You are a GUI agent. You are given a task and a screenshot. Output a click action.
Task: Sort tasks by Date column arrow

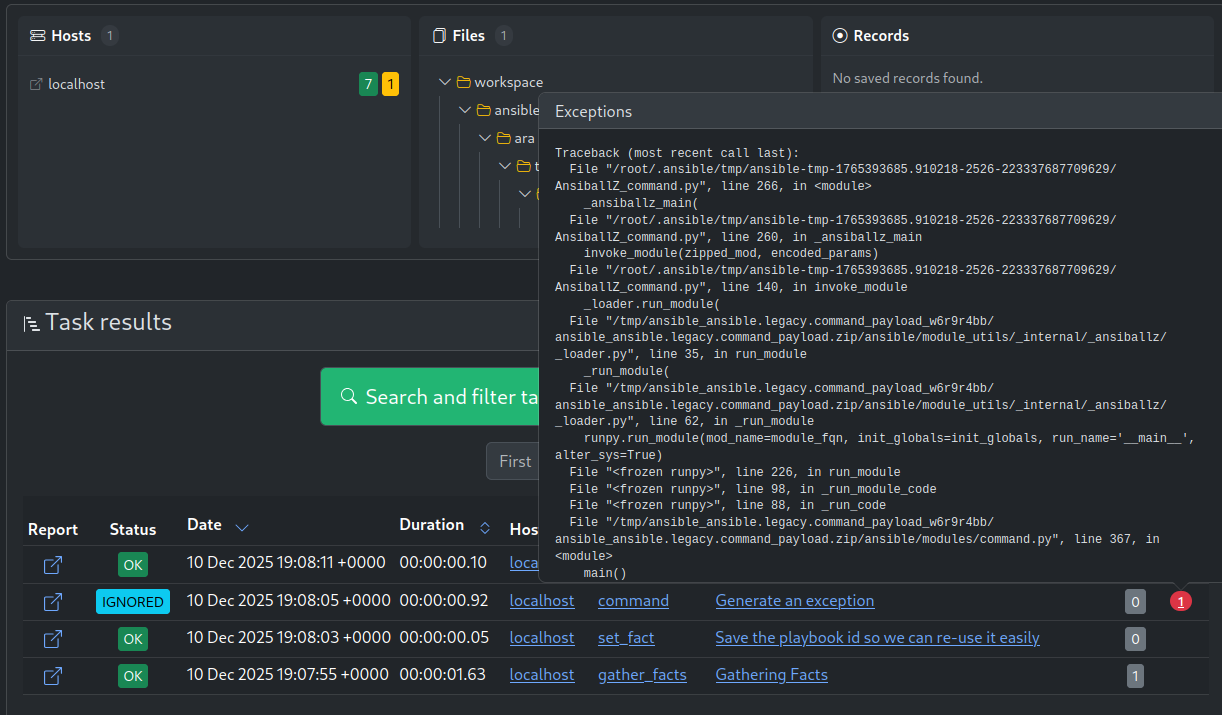tap(242, 527)
